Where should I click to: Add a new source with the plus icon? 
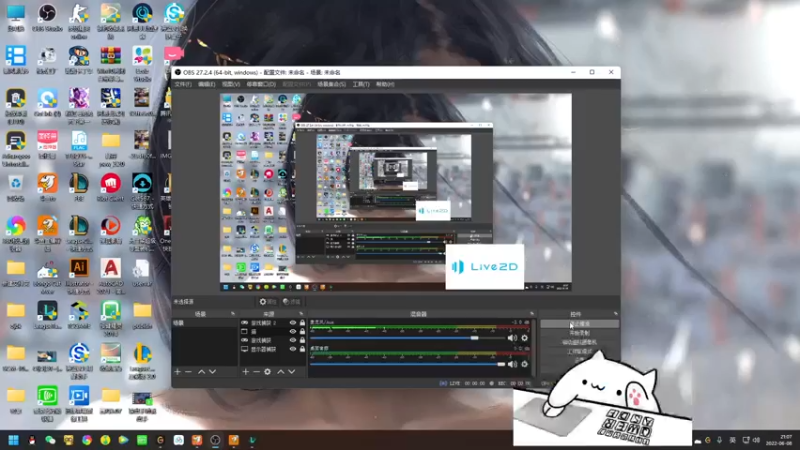[x=245, y=371]
